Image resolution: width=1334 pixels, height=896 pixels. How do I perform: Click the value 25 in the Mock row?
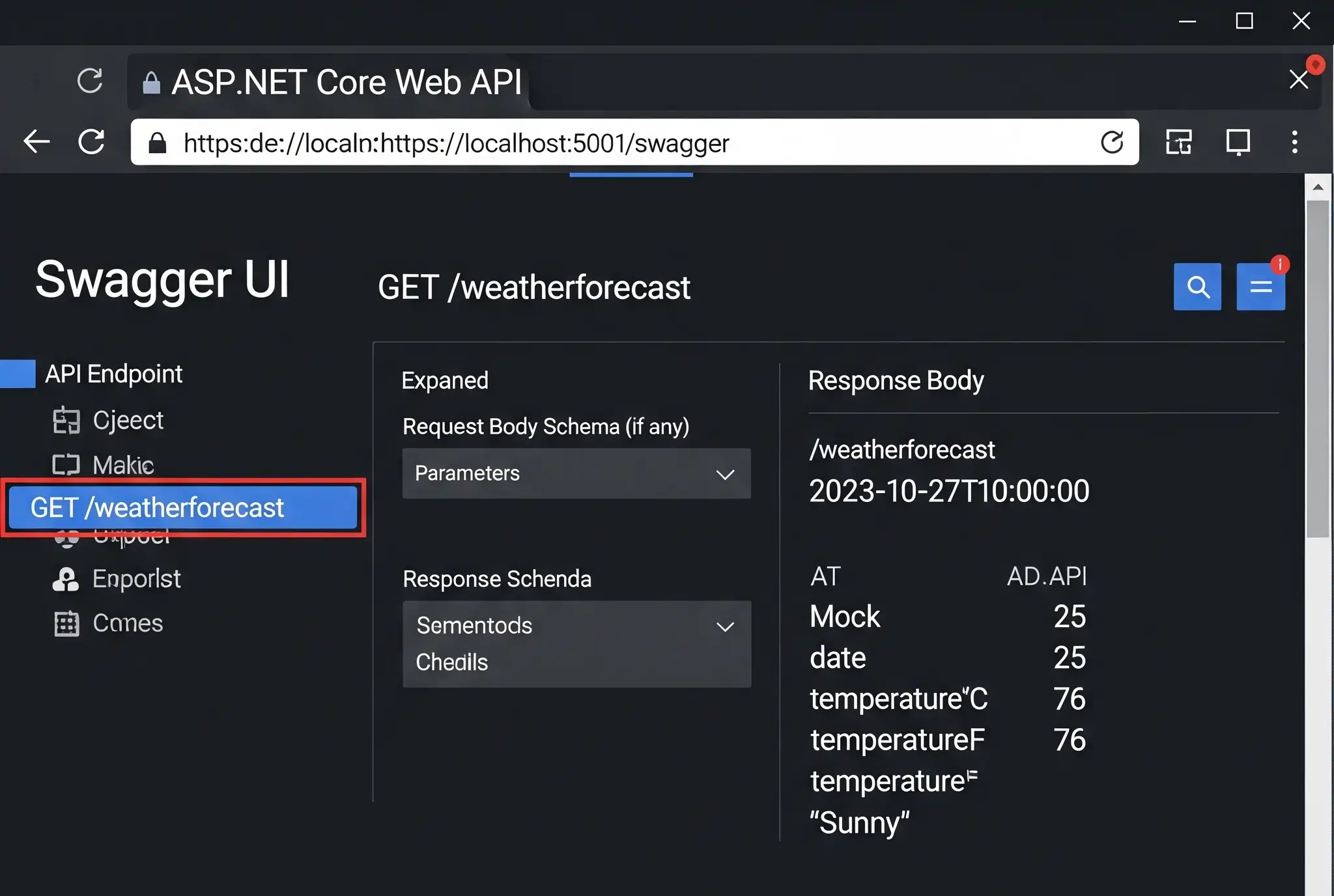pyautogui.click(x=1070, y=617)
